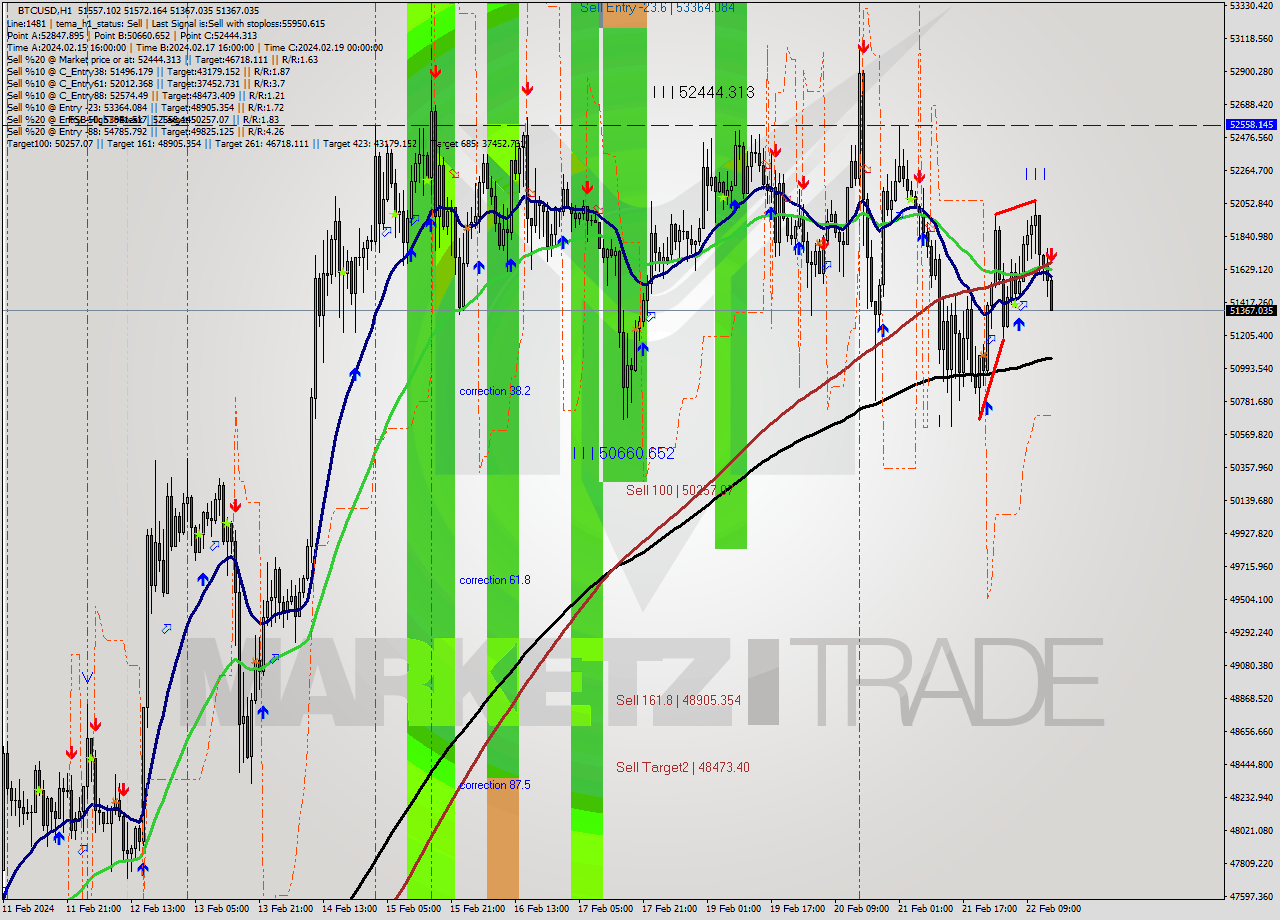Image resolution: width=1280 pixels, height=920 pixels.
Task: Select the I I I 52444.313 label
Action: click(x=703, y=92)
